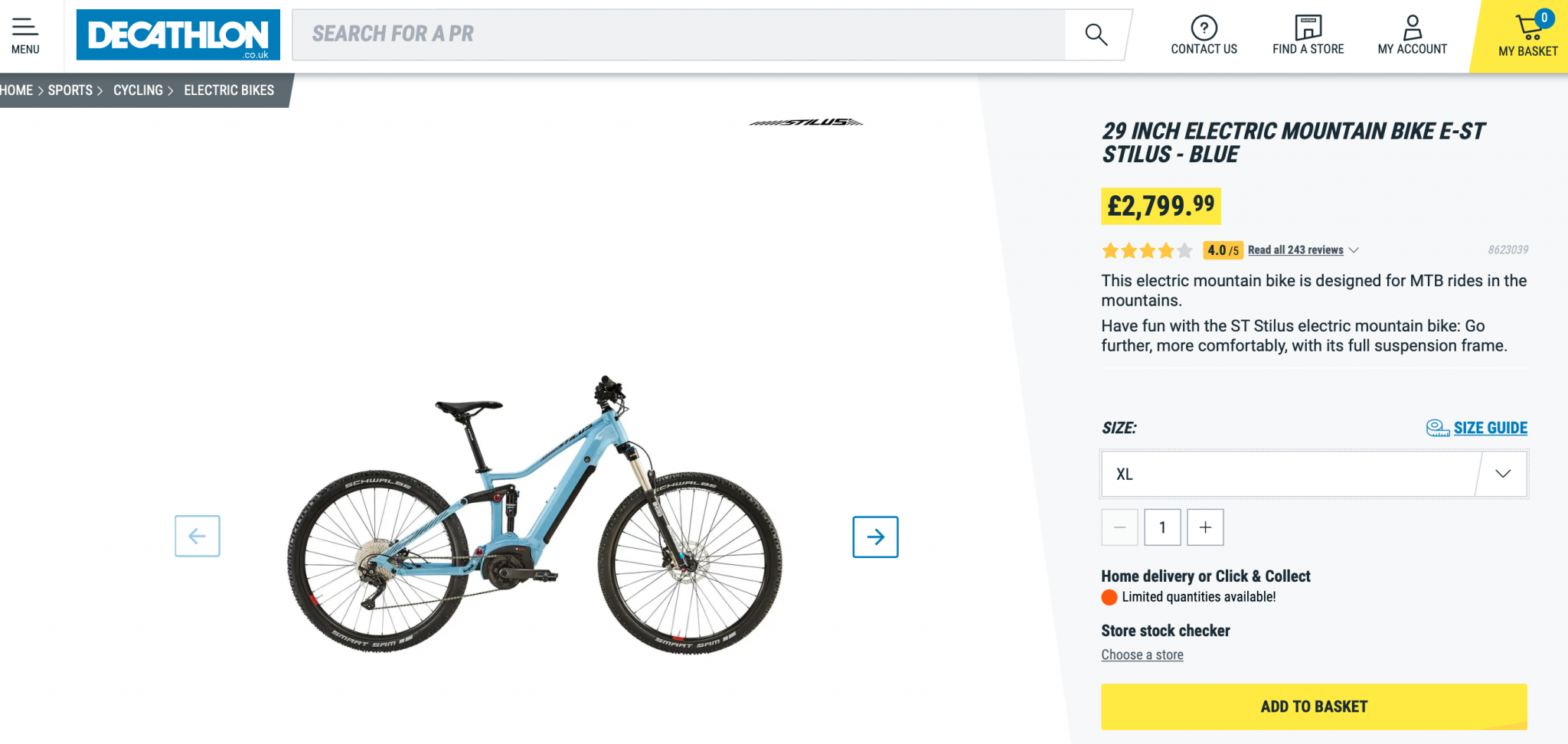Select ELECTRIC BIKES in the breadcrumb
Image resolution: width=1568 pixels, height=744 pixels.
[228, 90]
